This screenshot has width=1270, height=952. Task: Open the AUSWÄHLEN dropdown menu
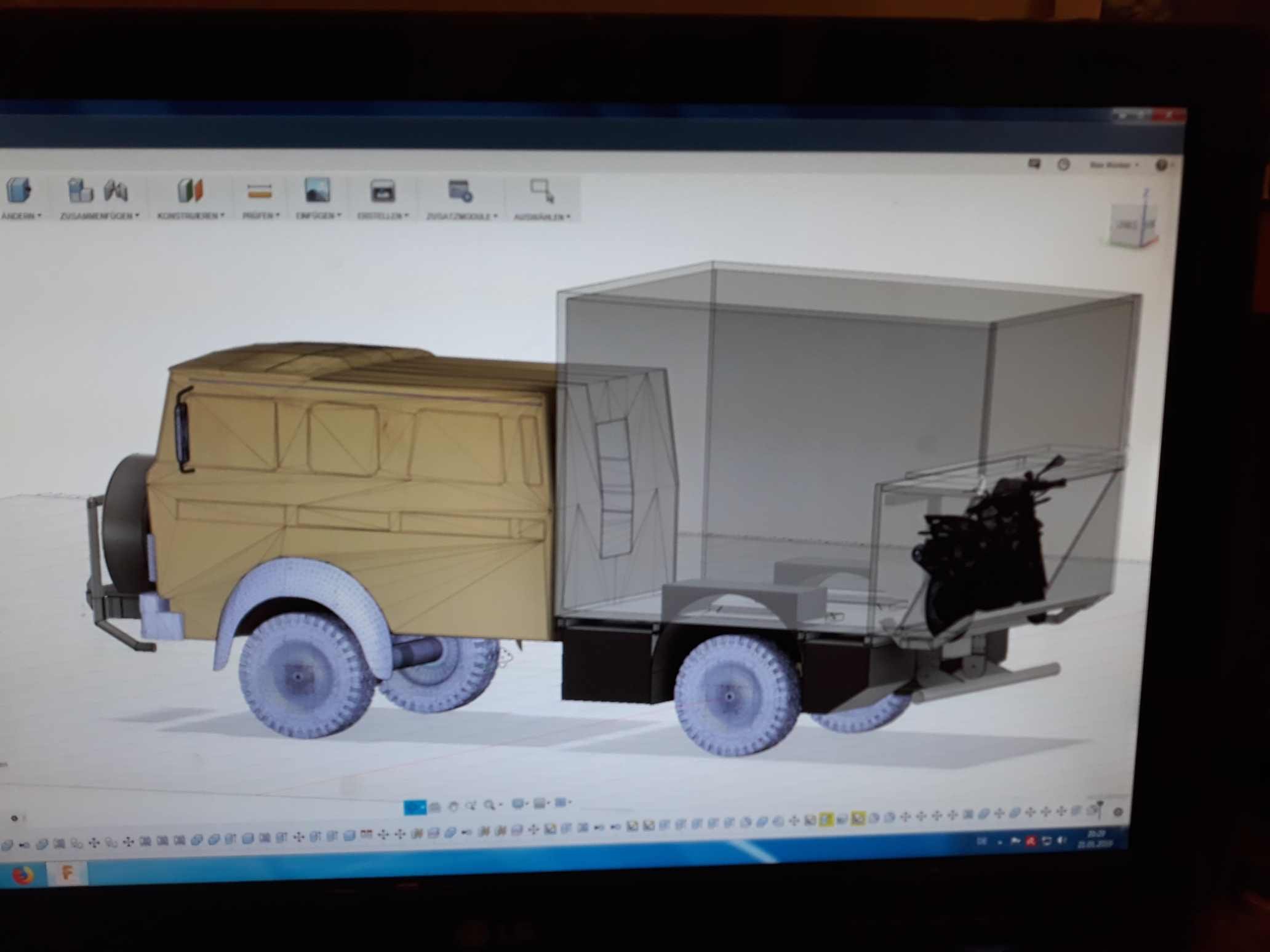(x=542, y=216)
